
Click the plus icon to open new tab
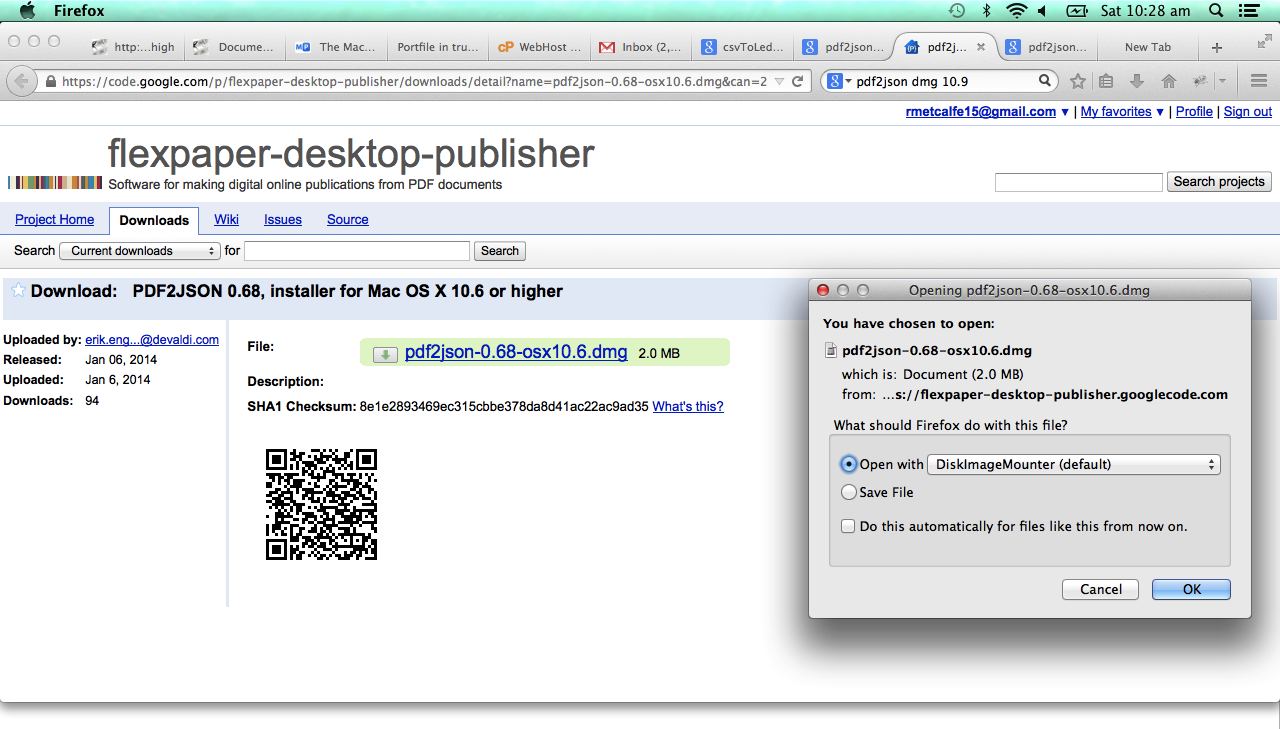click(x=1217, y=47)
